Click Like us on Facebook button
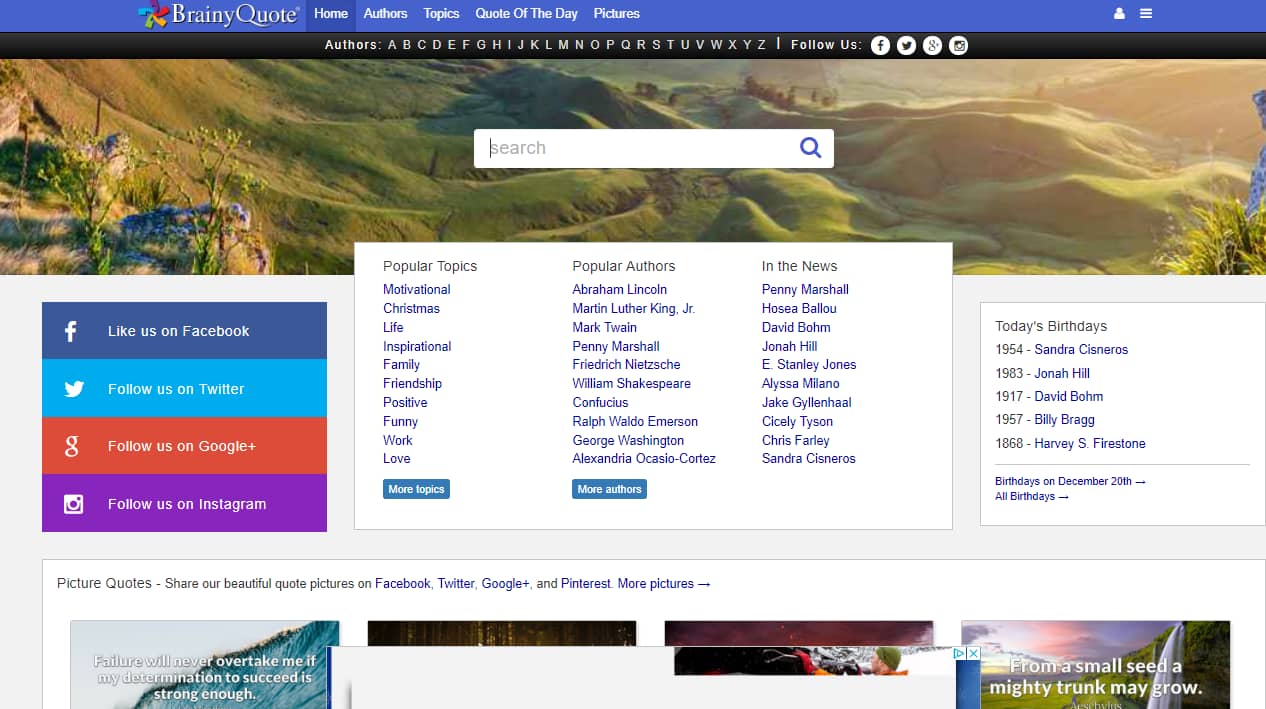The width and height of the screenshot is (1266, 709). pyautogui.click(x=184, y=330)
